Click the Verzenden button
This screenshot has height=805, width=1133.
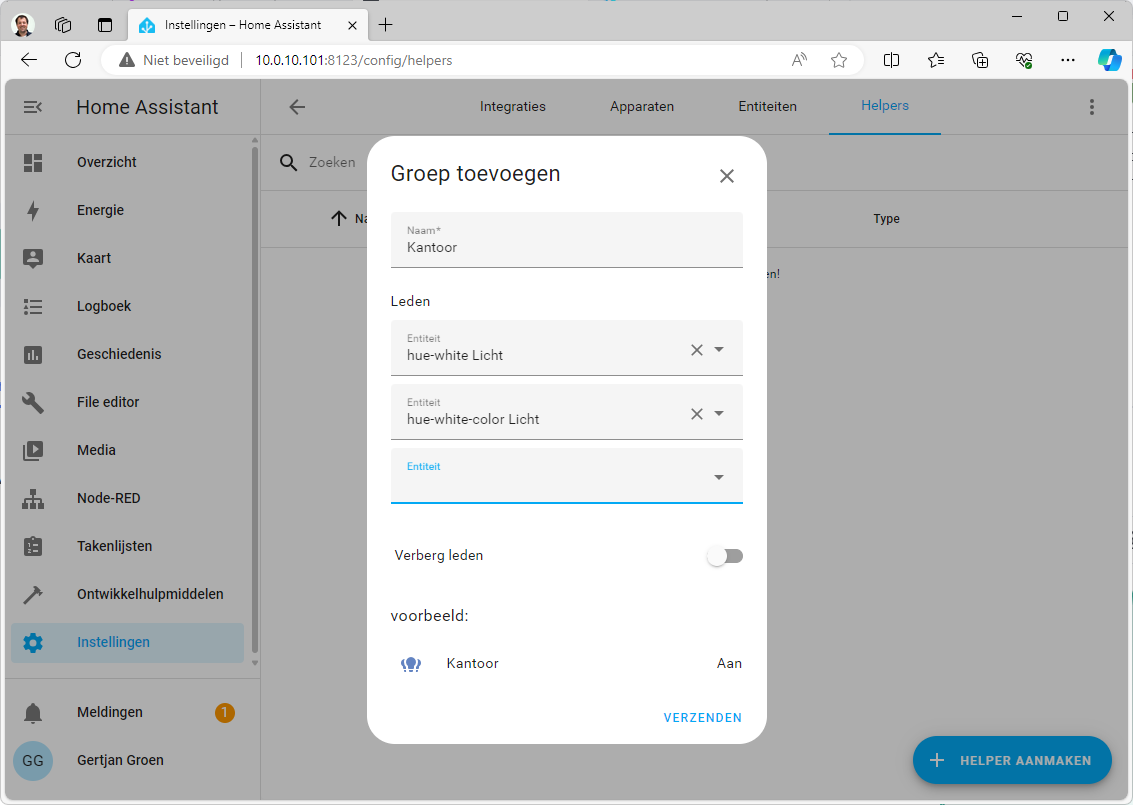coord(702,717)
